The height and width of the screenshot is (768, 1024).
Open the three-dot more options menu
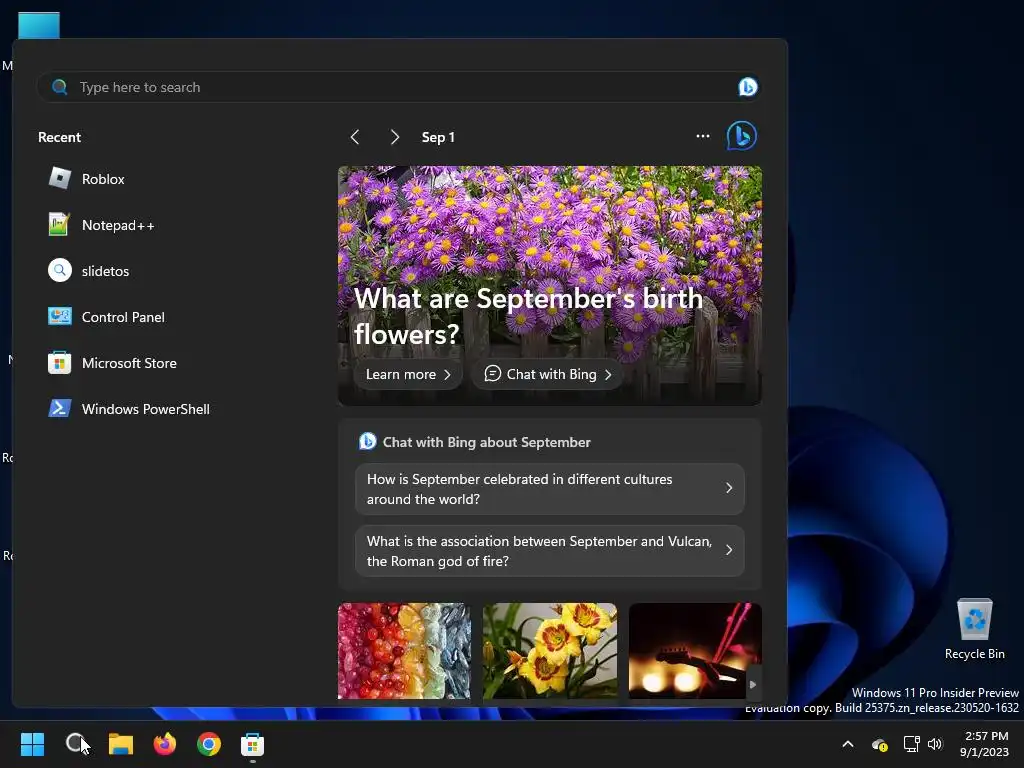pyautogui.click(x=703, y=136)
